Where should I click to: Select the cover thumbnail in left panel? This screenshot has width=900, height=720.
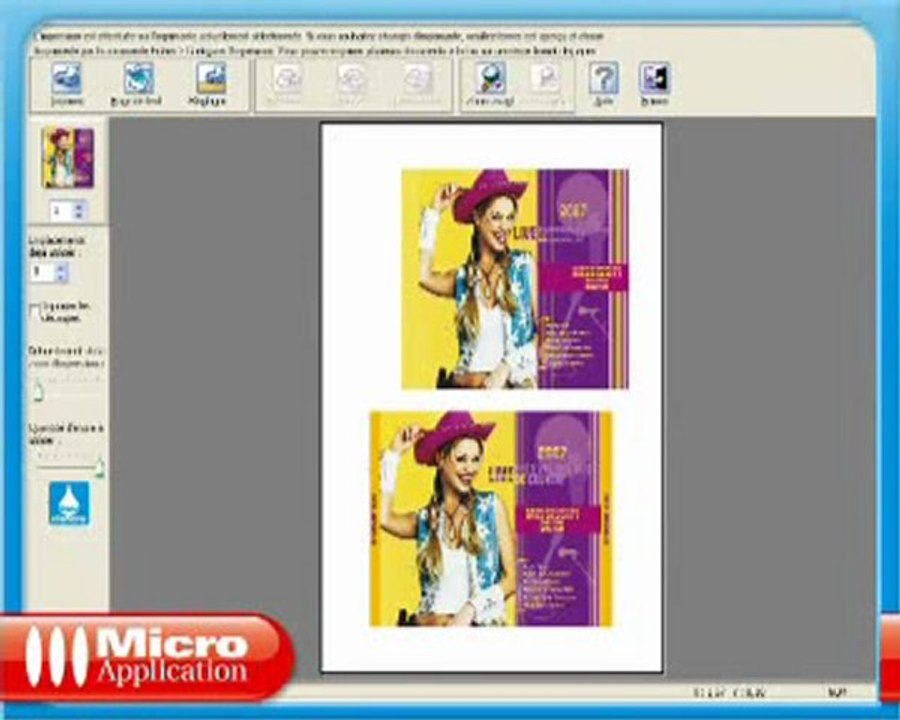point(68,158)
